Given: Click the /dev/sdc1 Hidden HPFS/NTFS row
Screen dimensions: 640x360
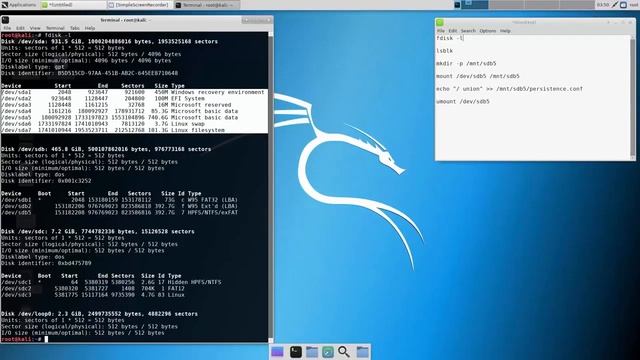Looking at the screenshot, I should pos(111,282).
